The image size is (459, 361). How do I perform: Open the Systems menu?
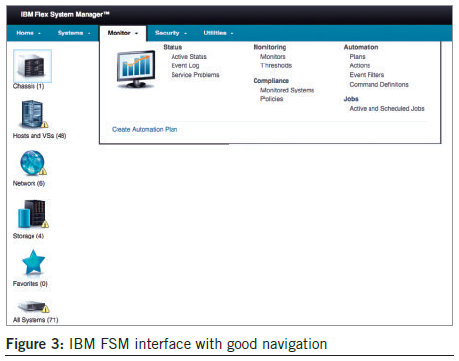point(74,33)
